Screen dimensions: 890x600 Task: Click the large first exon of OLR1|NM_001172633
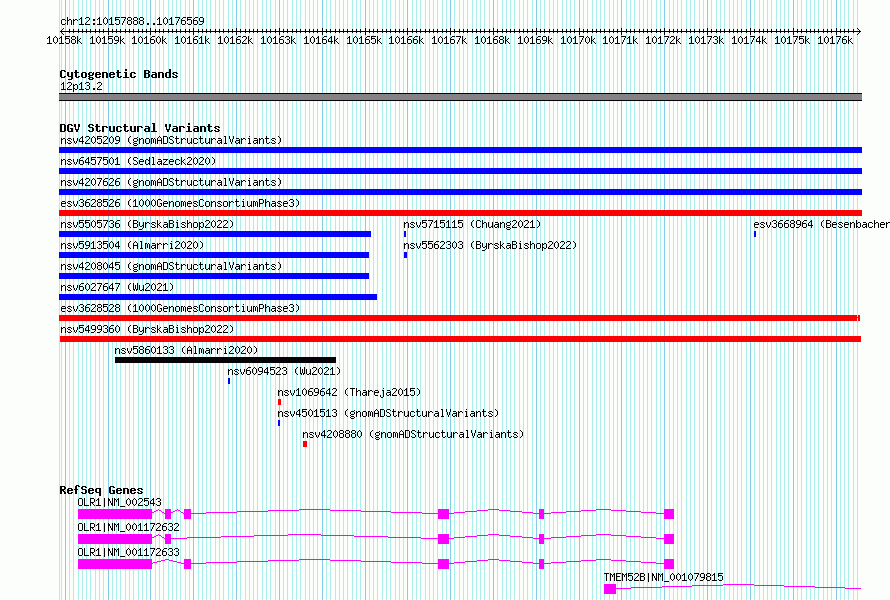[x=115, y=564]
